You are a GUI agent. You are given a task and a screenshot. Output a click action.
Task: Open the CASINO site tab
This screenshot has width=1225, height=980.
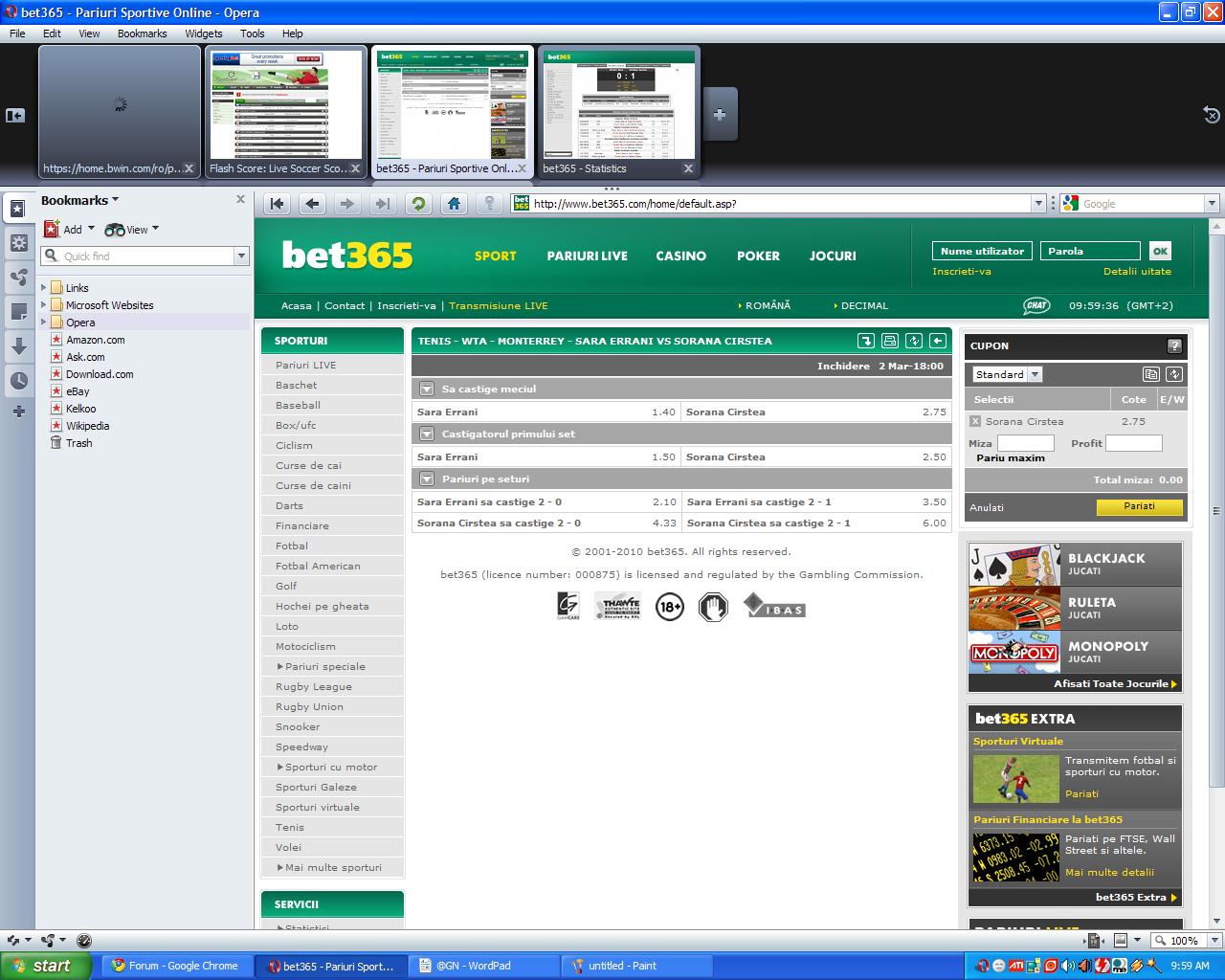[680, 256]
